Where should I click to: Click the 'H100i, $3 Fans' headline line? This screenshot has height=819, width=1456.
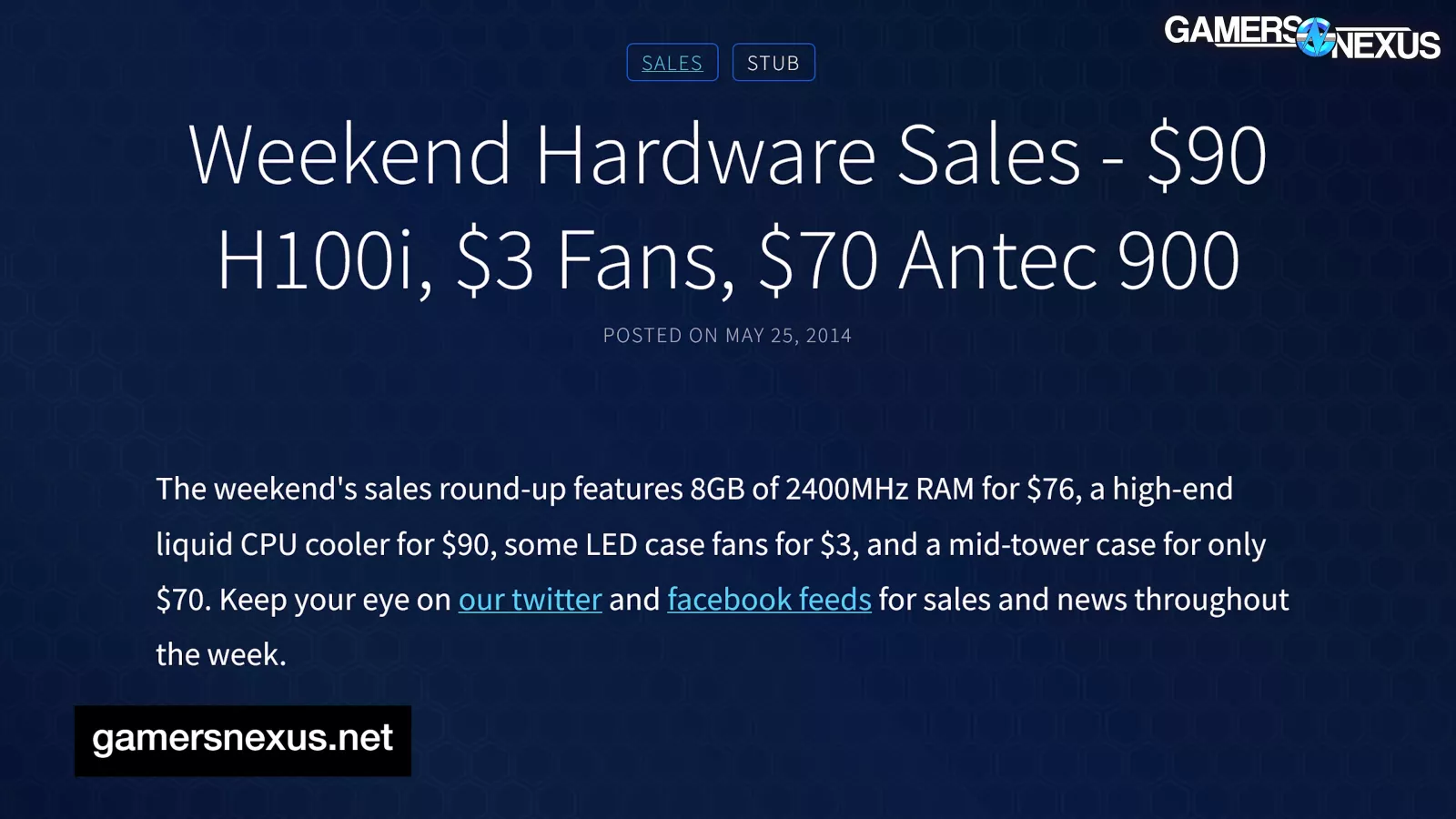tap(475, 261)
